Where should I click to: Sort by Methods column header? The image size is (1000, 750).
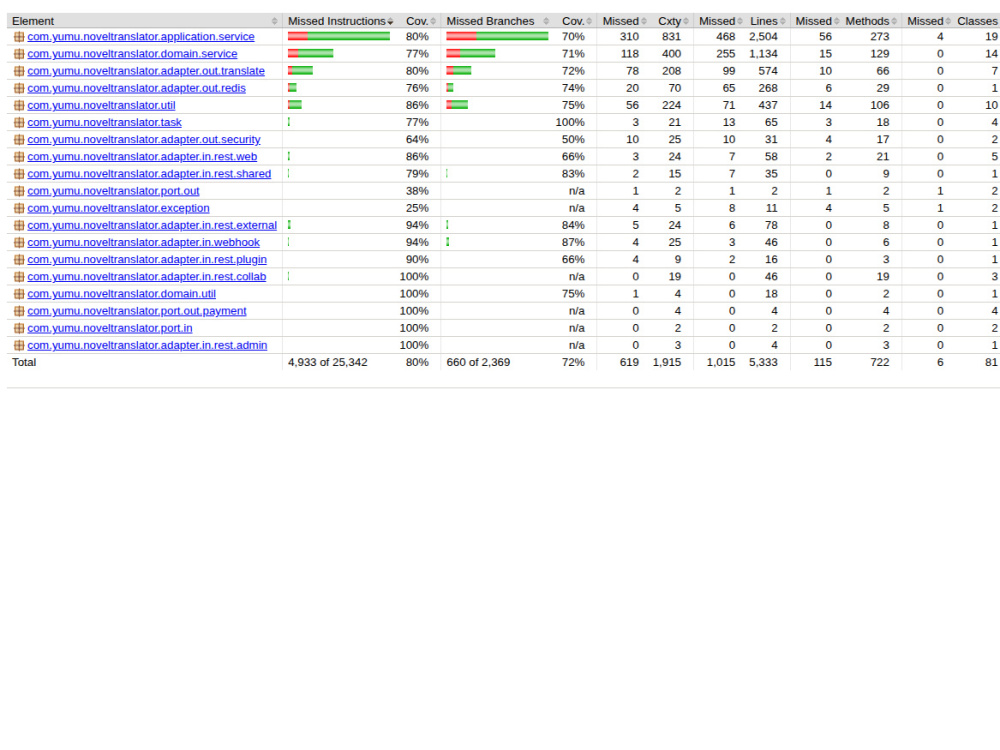[871, 21]
